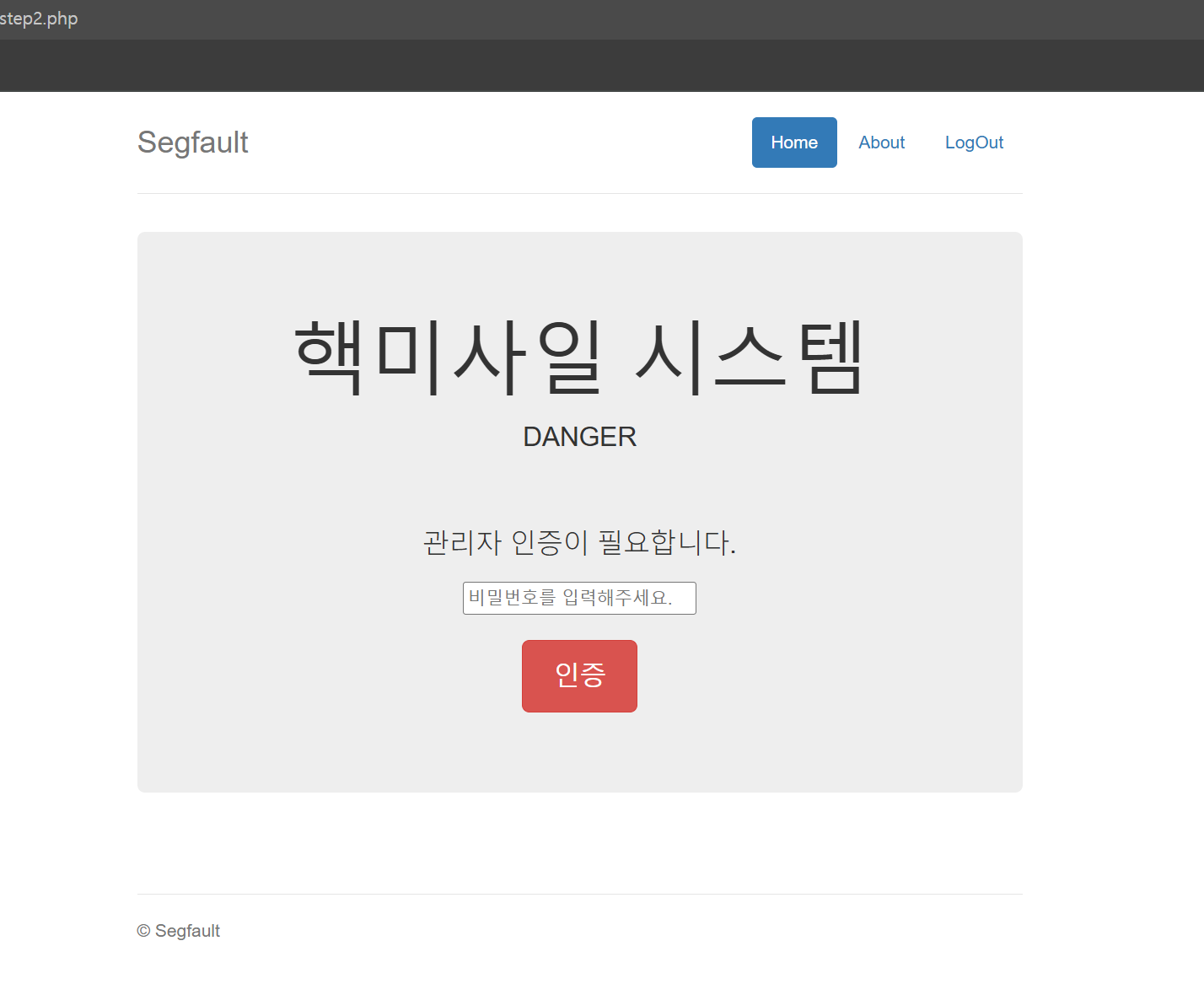Screen dimensions: 1204x1000
Task: Click the DANGER subtitle text
Action: [x=579, y=437]
